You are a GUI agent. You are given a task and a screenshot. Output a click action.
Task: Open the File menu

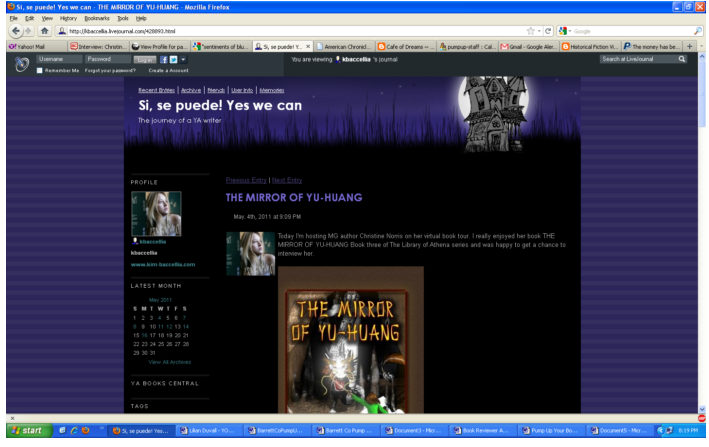(x=14, y=18)
